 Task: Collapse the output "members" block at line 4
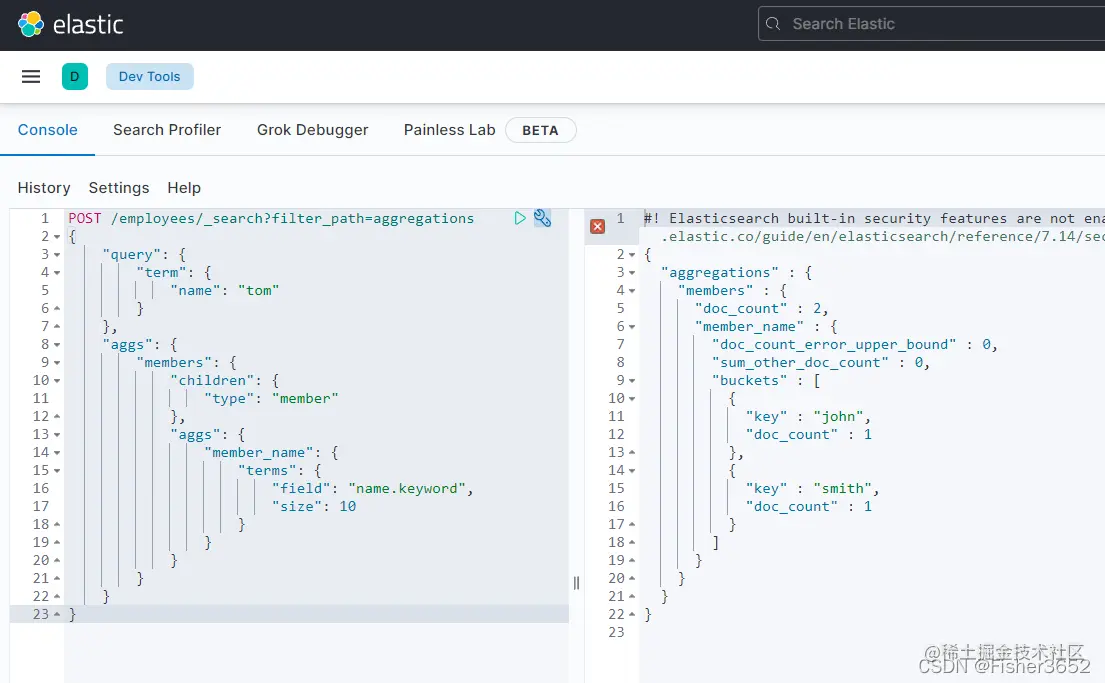point(632,290)
